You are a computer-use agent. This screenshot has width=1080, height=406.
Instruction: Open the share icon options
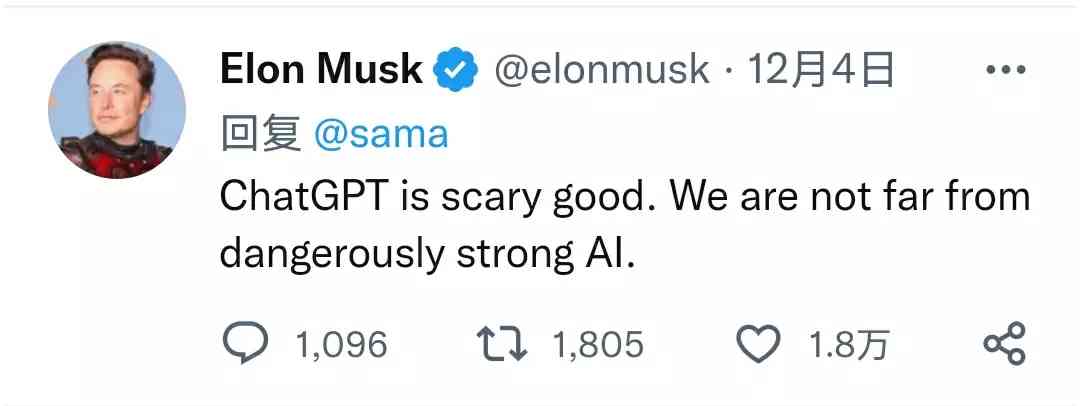point(1004,345)
